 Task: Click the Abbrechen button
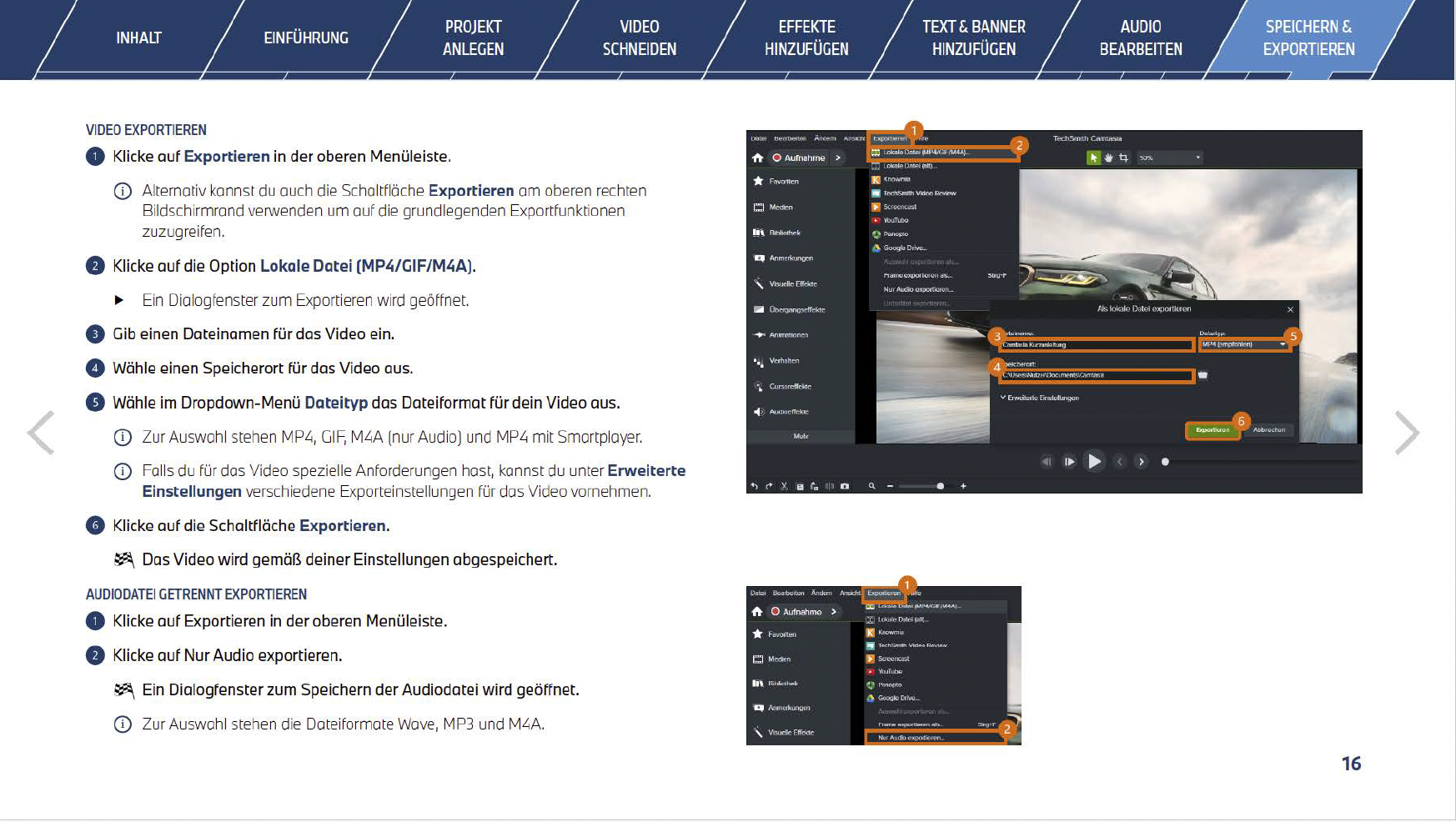1268,430
